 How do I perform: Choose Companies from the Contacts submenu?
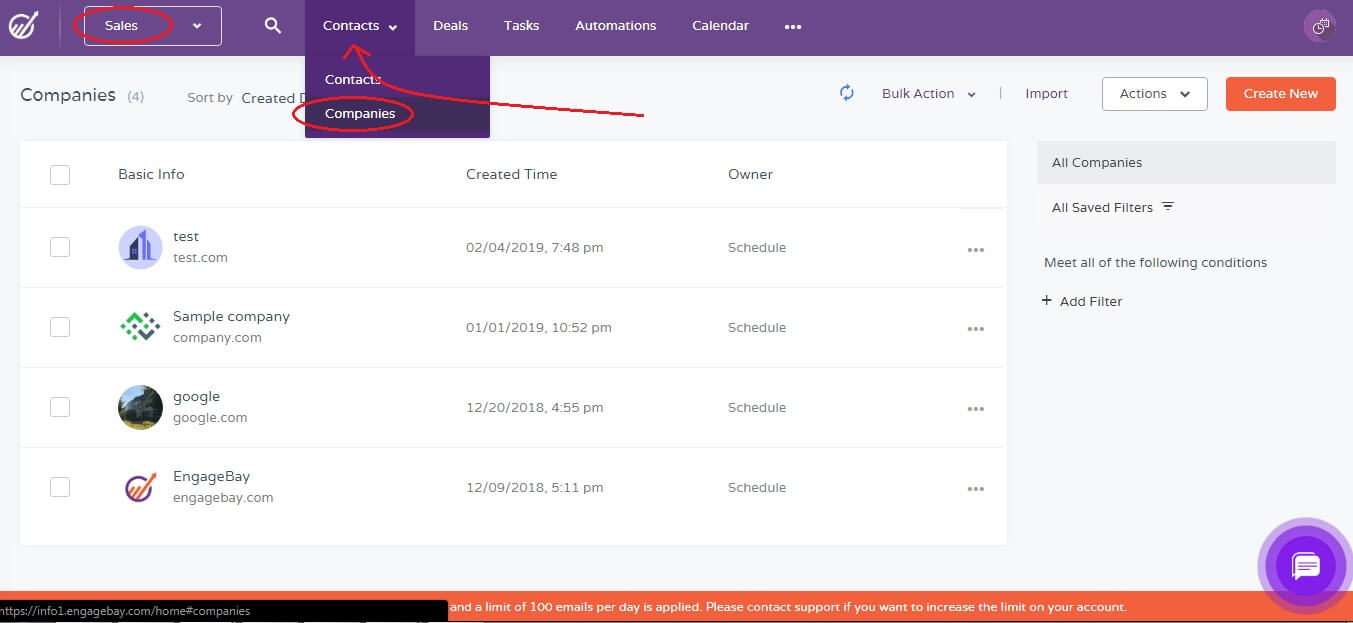coord(360,114)
